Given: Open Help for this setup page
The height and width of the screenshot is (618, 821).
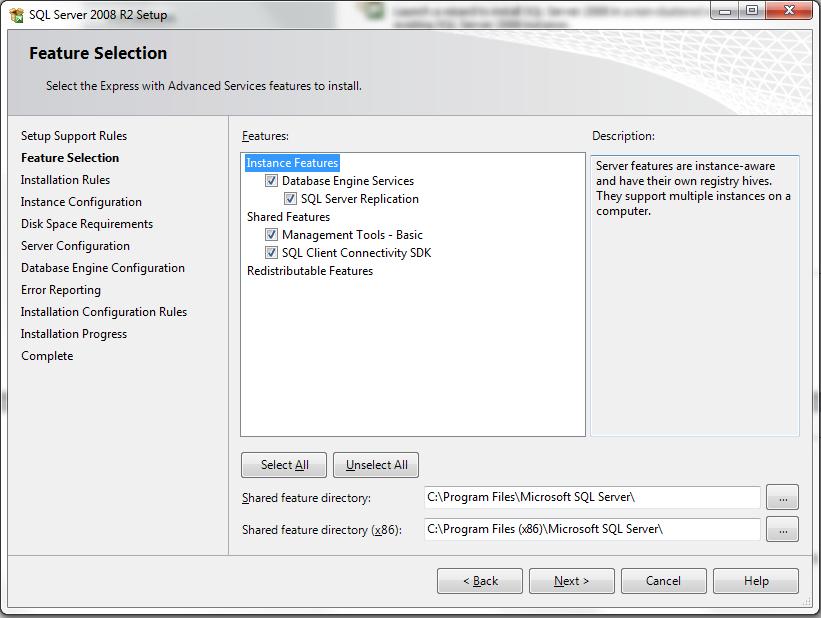Looking at the screenshot, I should click(756, 581).
